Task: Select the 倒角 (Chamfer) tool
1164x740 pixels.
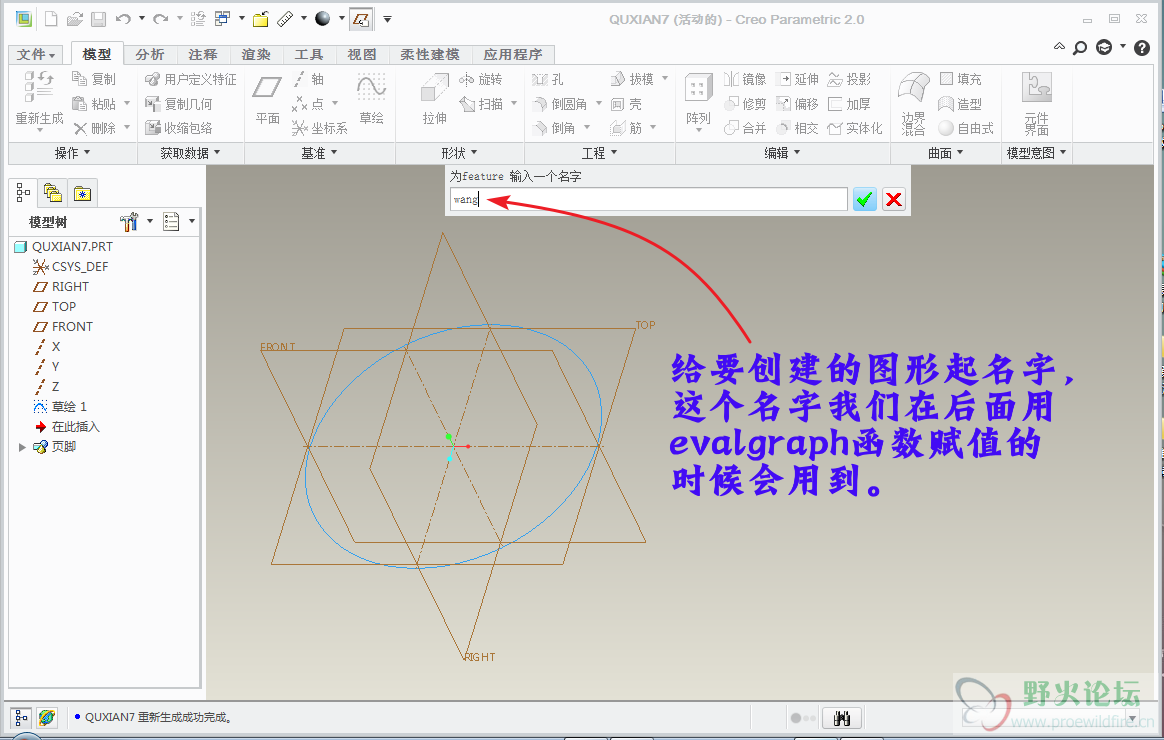Action: click(x=555, y=128)
